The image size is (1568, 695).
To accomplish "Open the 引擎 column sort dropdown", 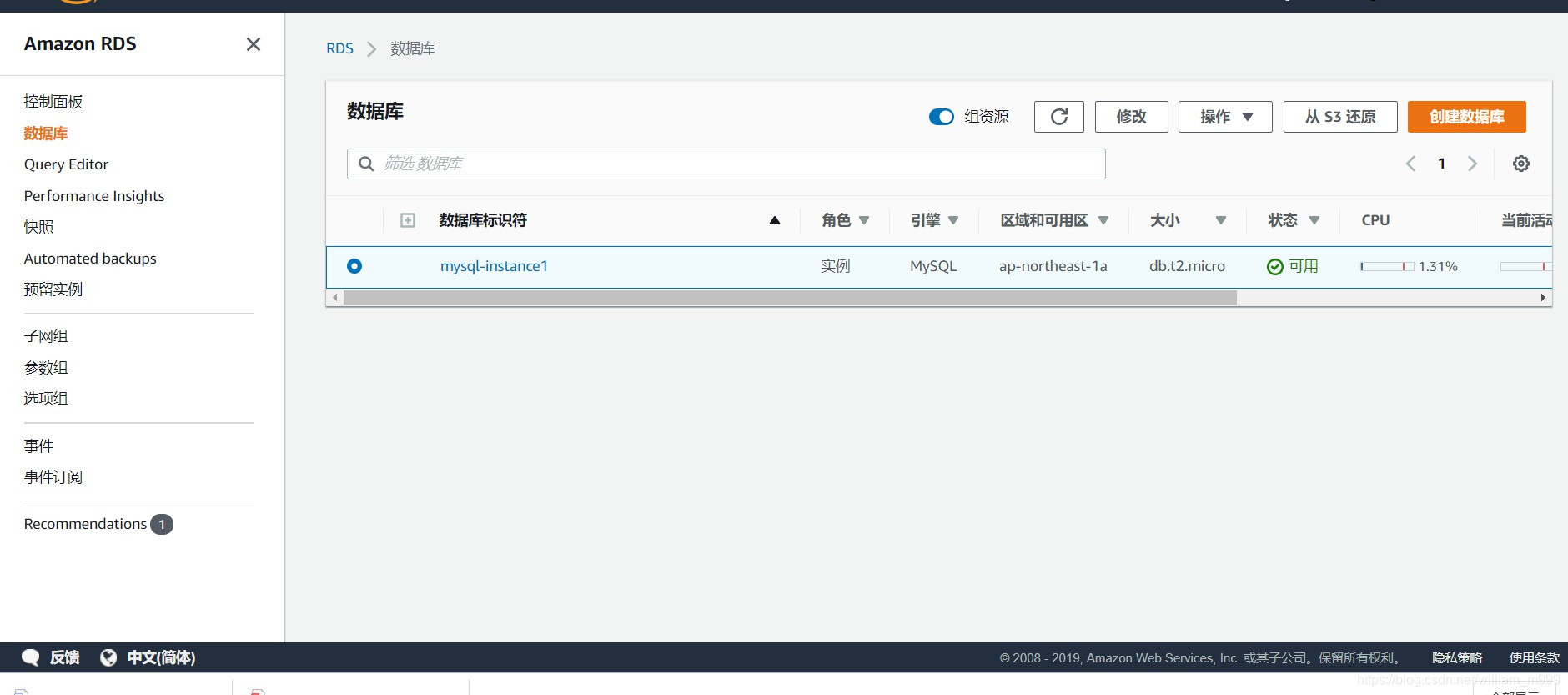I will pos(953,220).
